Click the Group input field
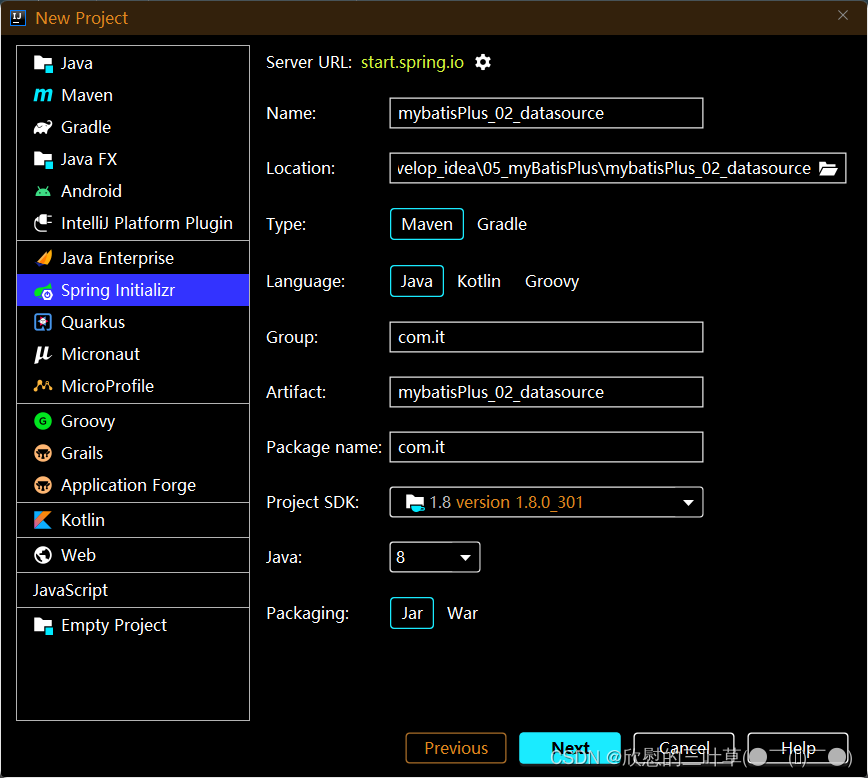The height and width of the screenshot is (778, 868). 546,337
